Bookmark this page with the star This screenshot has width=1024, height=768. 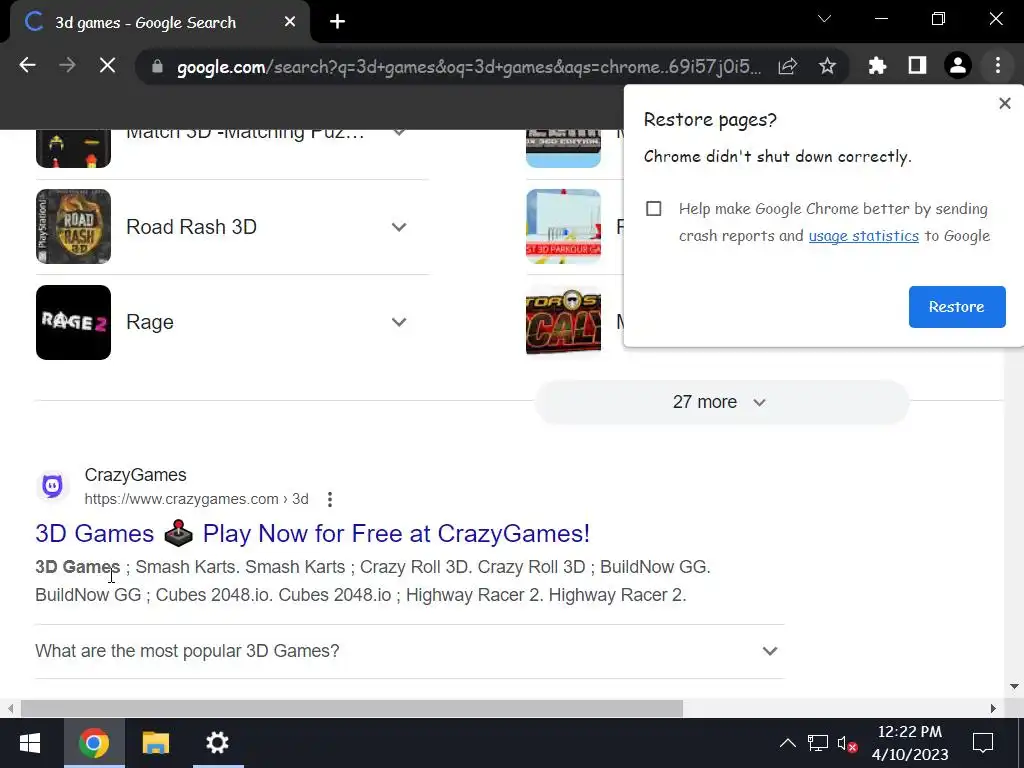(827, 66)
